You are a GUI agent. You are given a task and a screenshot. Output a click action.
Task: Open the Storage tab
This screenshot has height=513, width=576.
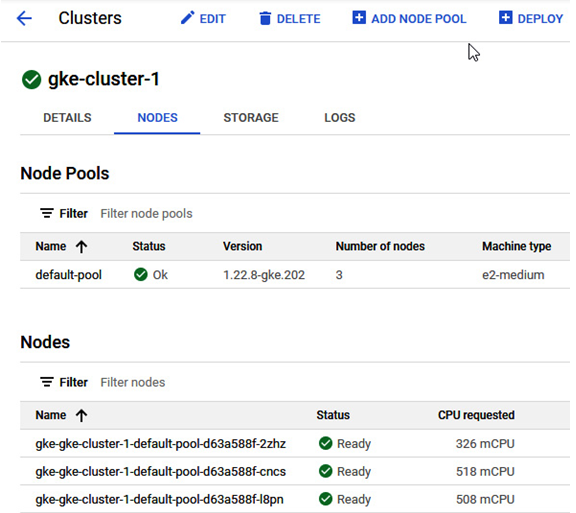[251, 118]
